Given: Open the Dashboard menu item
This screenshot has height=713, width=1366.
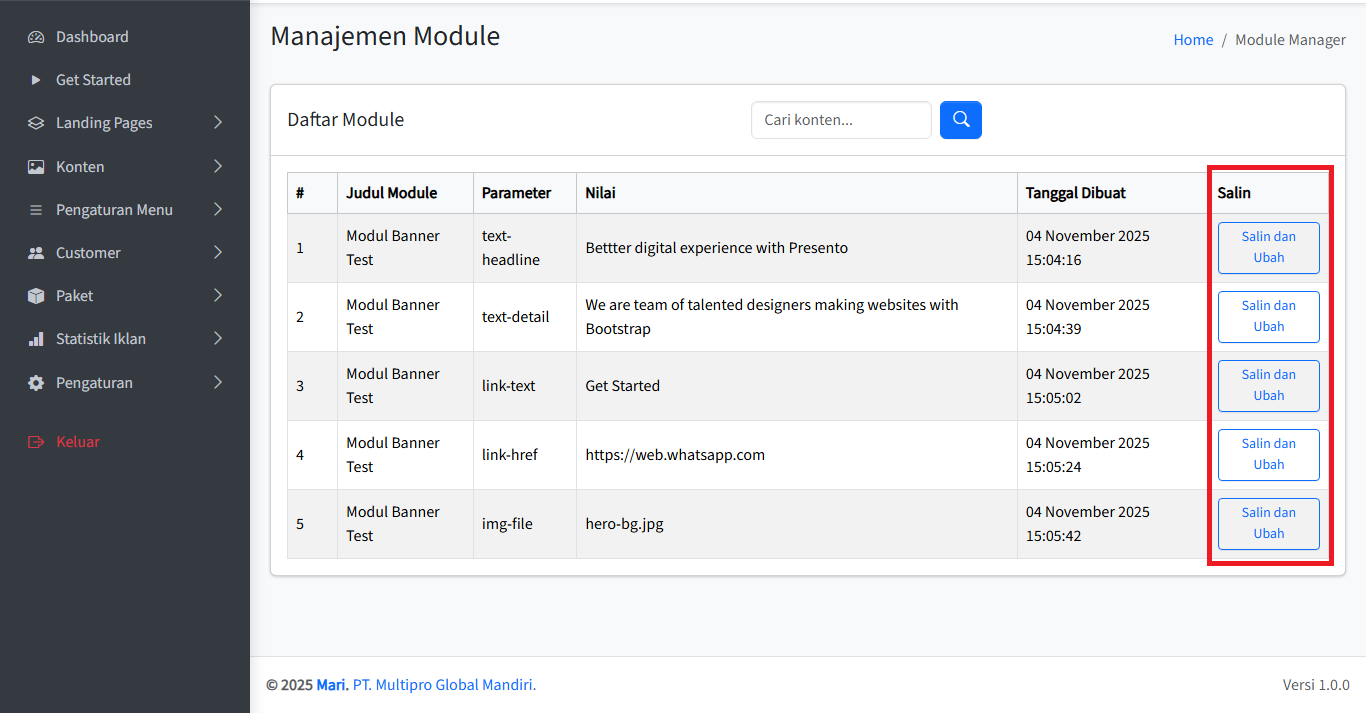Looking at the screenshot, I should tap(92, 37).
